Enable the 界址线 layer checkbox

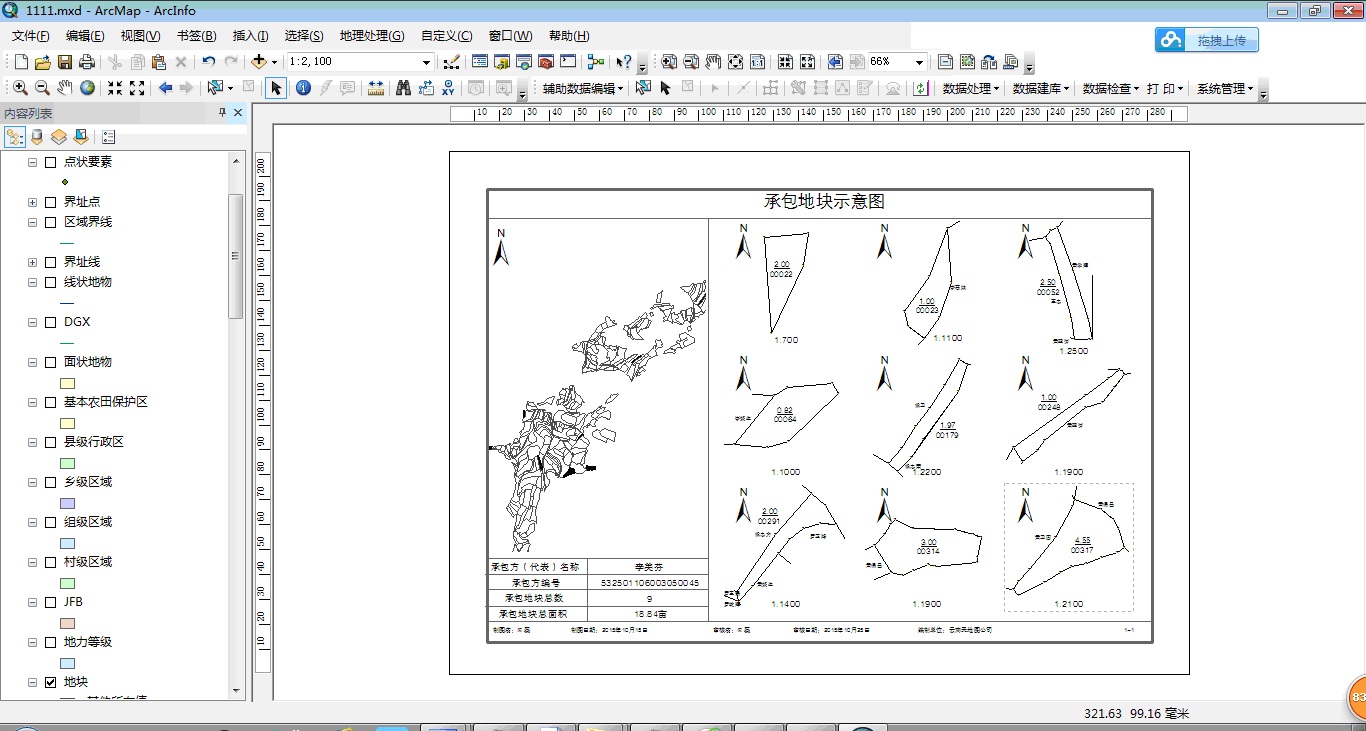click(x=50, y=262)
